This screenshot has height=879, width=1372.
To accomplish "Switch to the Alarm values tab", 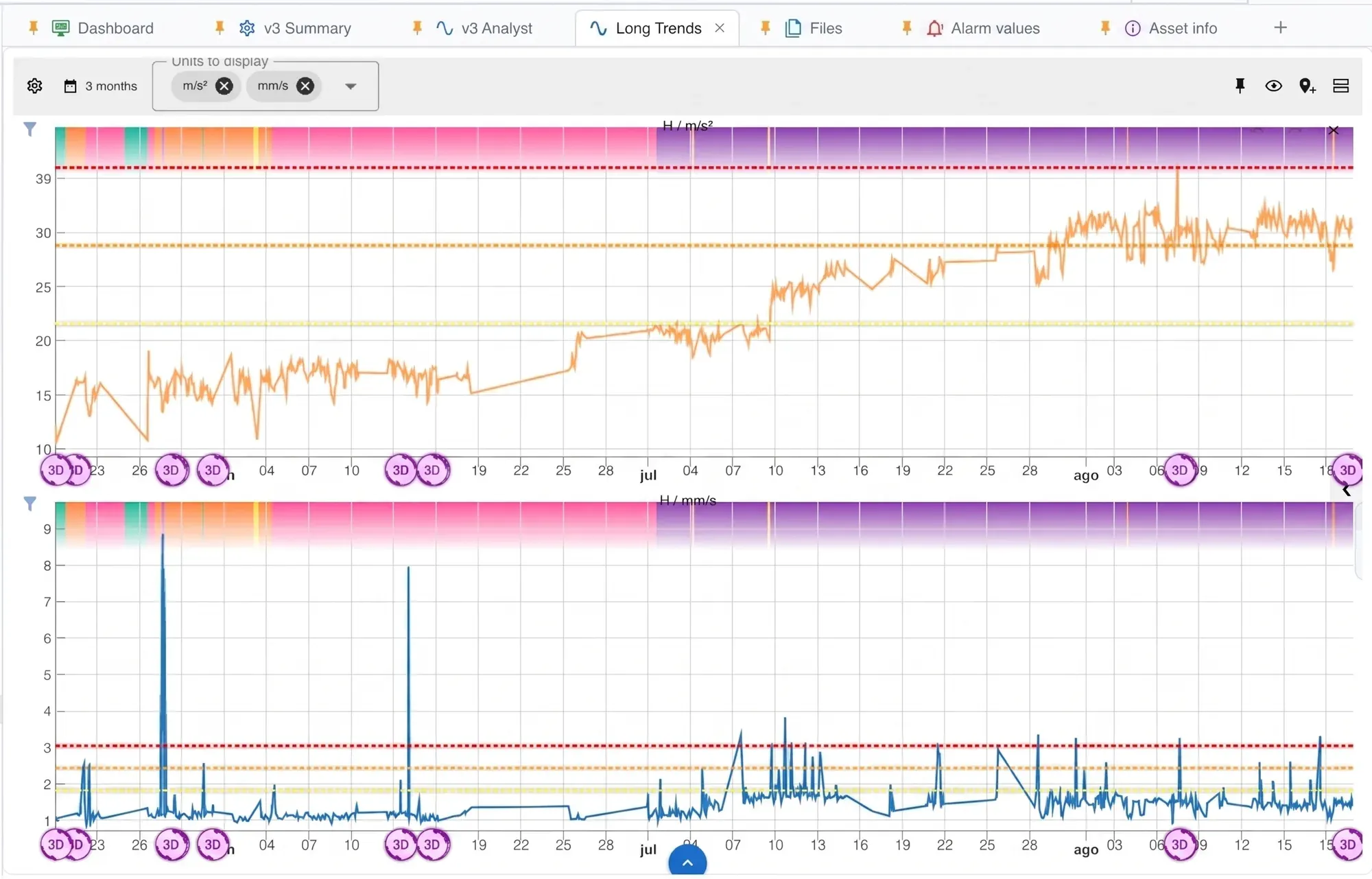I will click(x=983, y=28).
